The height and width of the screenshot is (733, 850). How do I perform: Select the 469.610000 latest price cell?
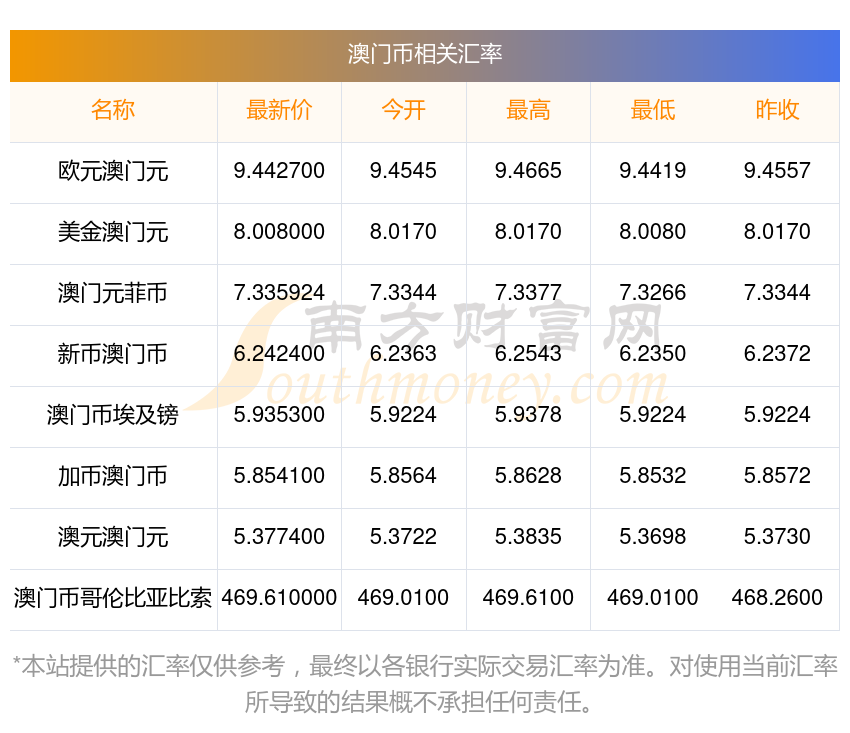279,598
